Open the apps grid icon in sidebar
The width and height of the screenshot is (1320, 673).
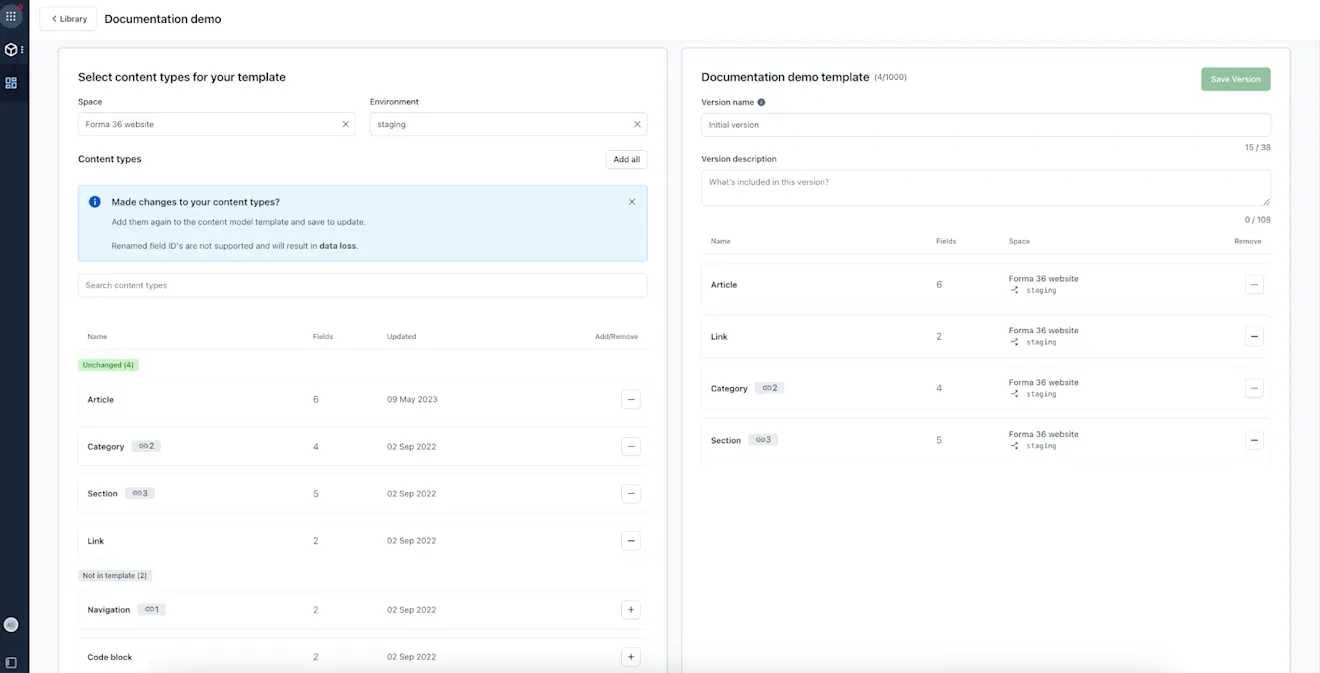point(11,16)
